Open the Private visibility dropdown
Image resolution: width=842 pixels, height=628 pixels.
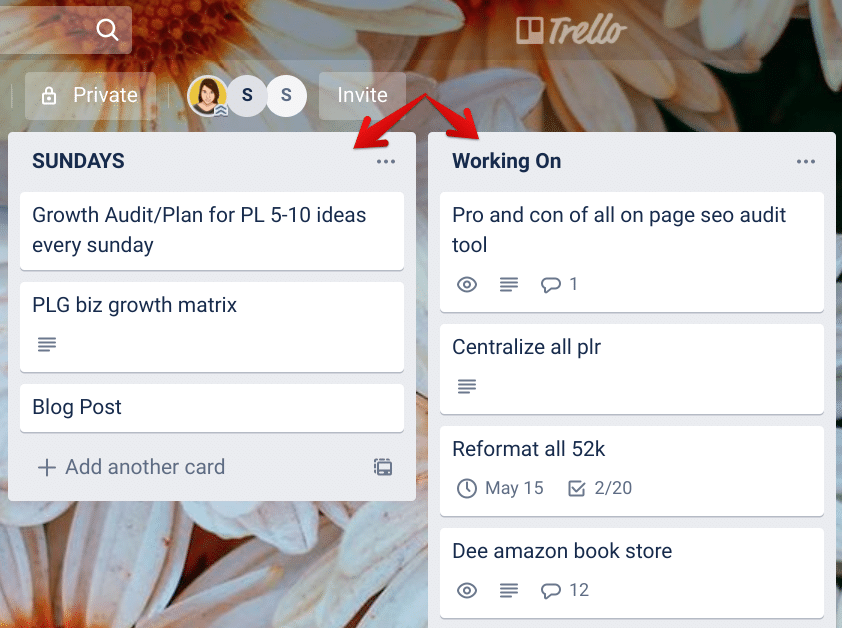90,96
